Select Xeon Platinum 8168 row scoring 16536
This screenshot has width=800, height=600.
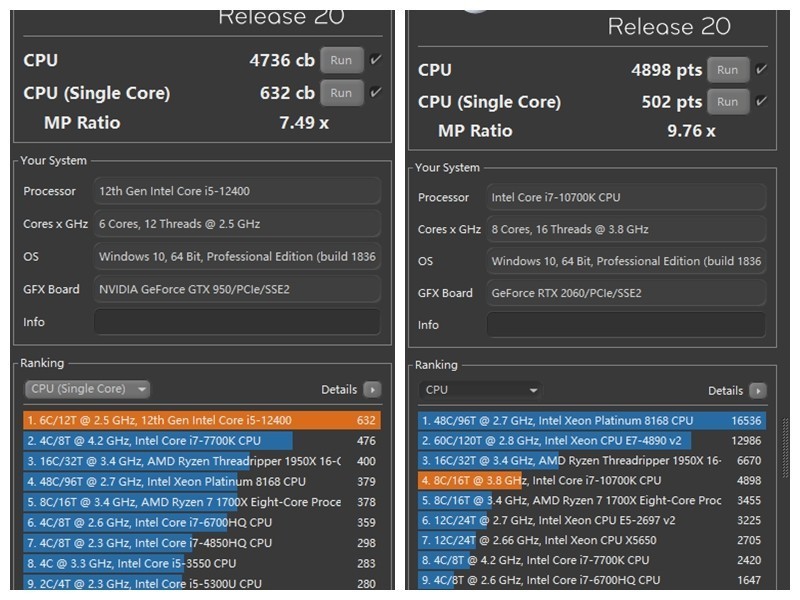point(592,421)
